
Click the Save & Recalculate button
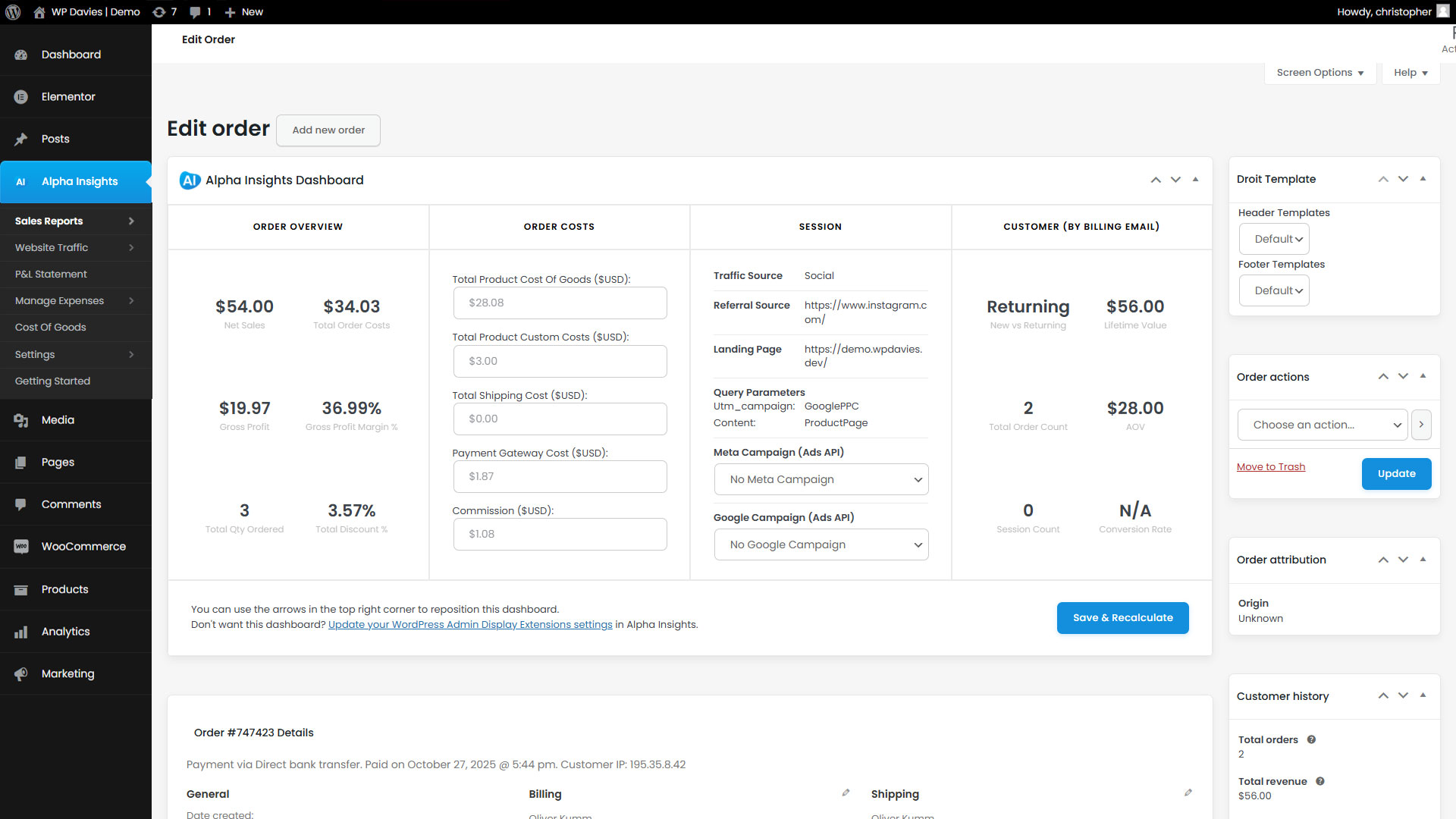(1122, 618)
